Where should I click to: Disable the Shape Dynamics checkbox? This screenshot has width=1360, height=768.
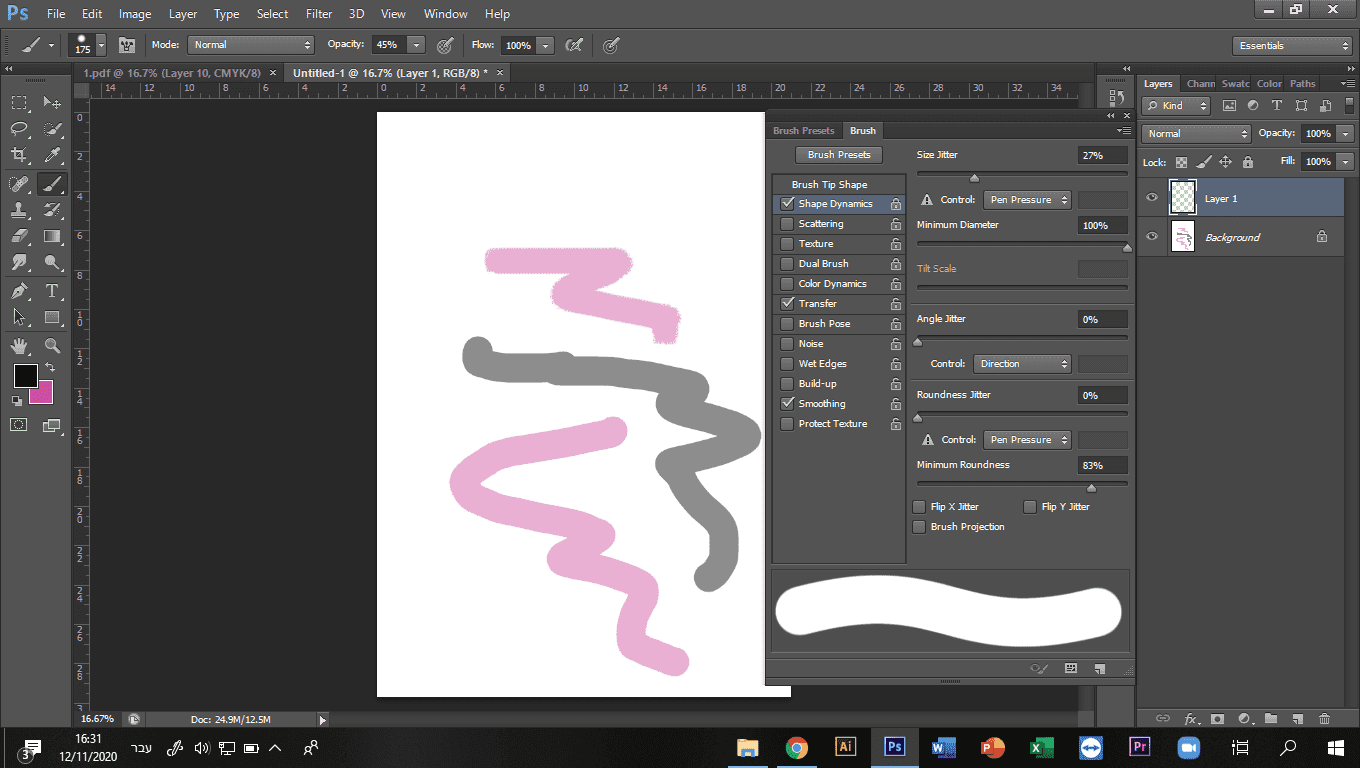[x=787, y=204]
